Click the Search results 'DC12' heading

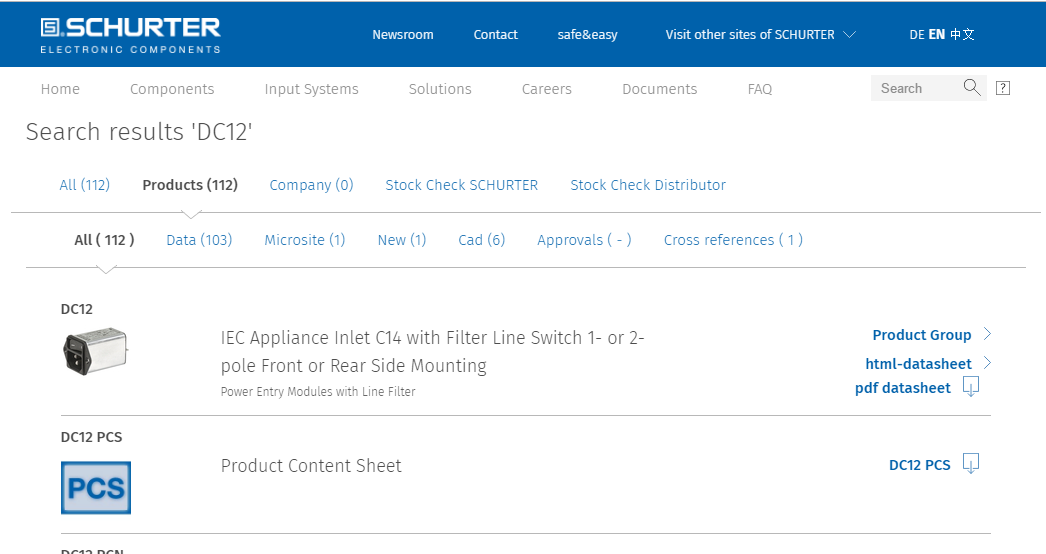pyautogui.click(x=139, y=132)
